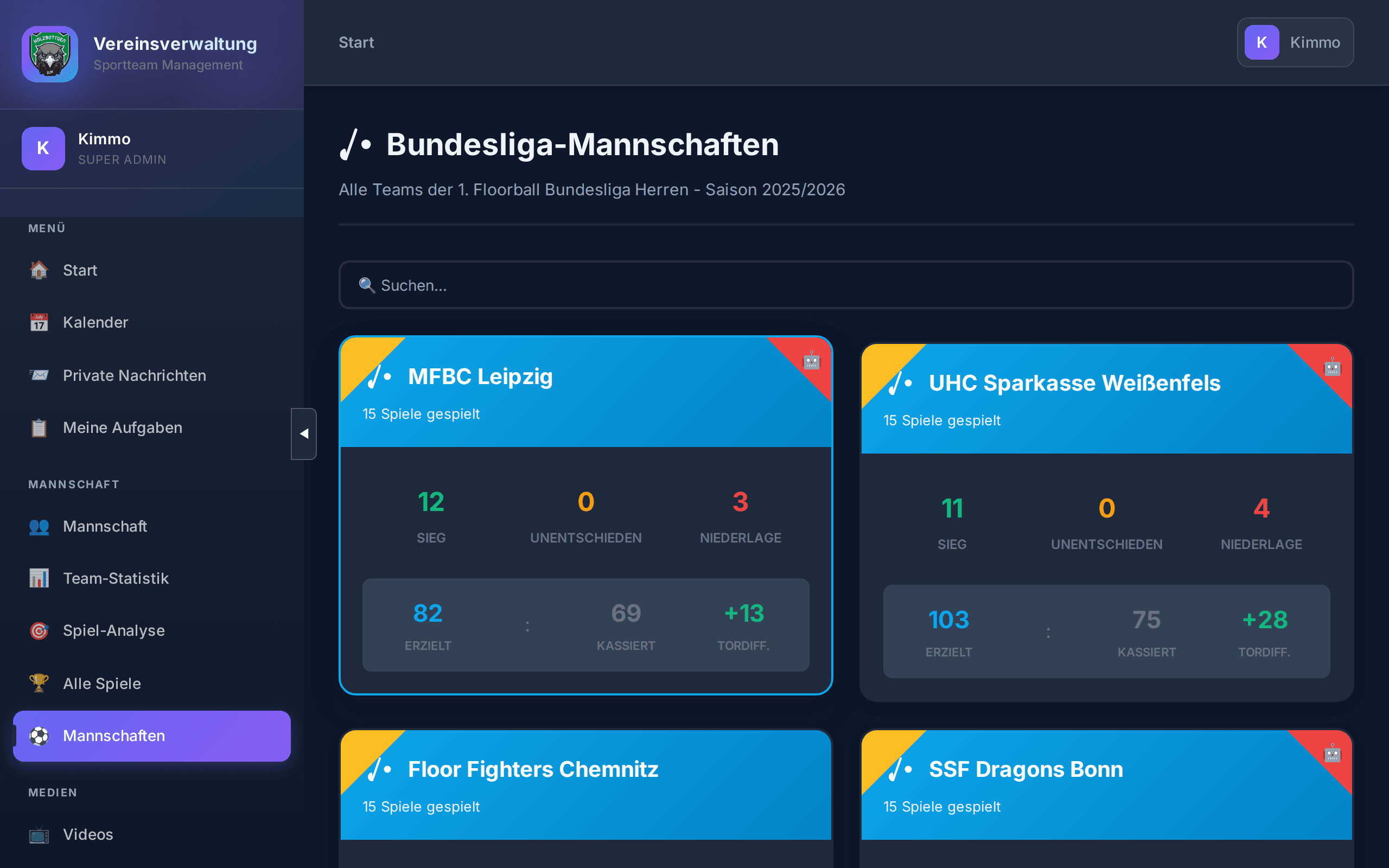Click Weißenfels' 0 Unentschieden value
Image resolution: width=1389 pixels, height=868 pixels.
click(x=1107, y=509)
